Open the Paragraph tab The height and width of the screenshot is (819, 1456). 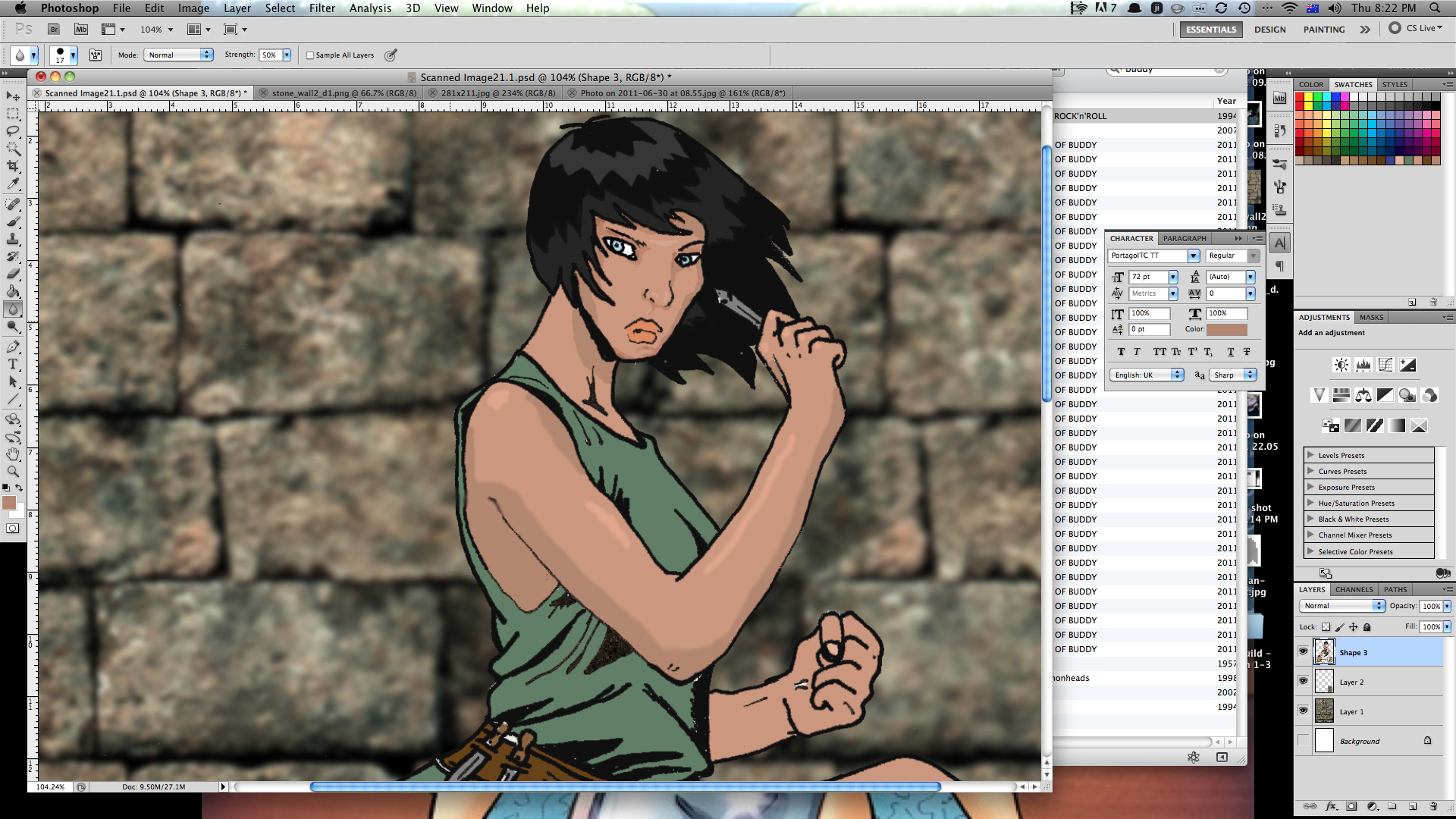click(x=1185, y=239)
